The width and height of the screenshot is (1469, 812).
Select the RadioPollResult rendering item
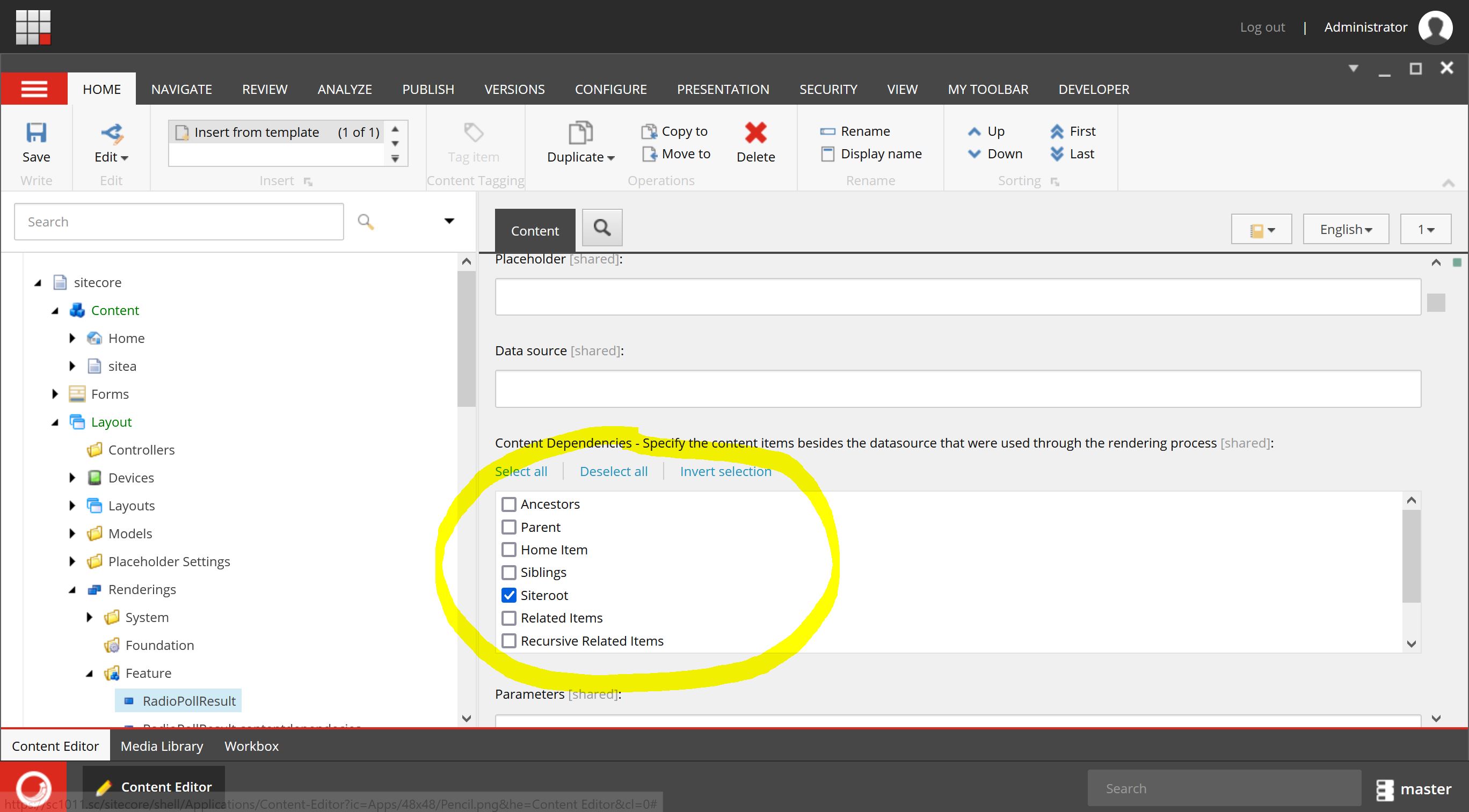point(178,701)
